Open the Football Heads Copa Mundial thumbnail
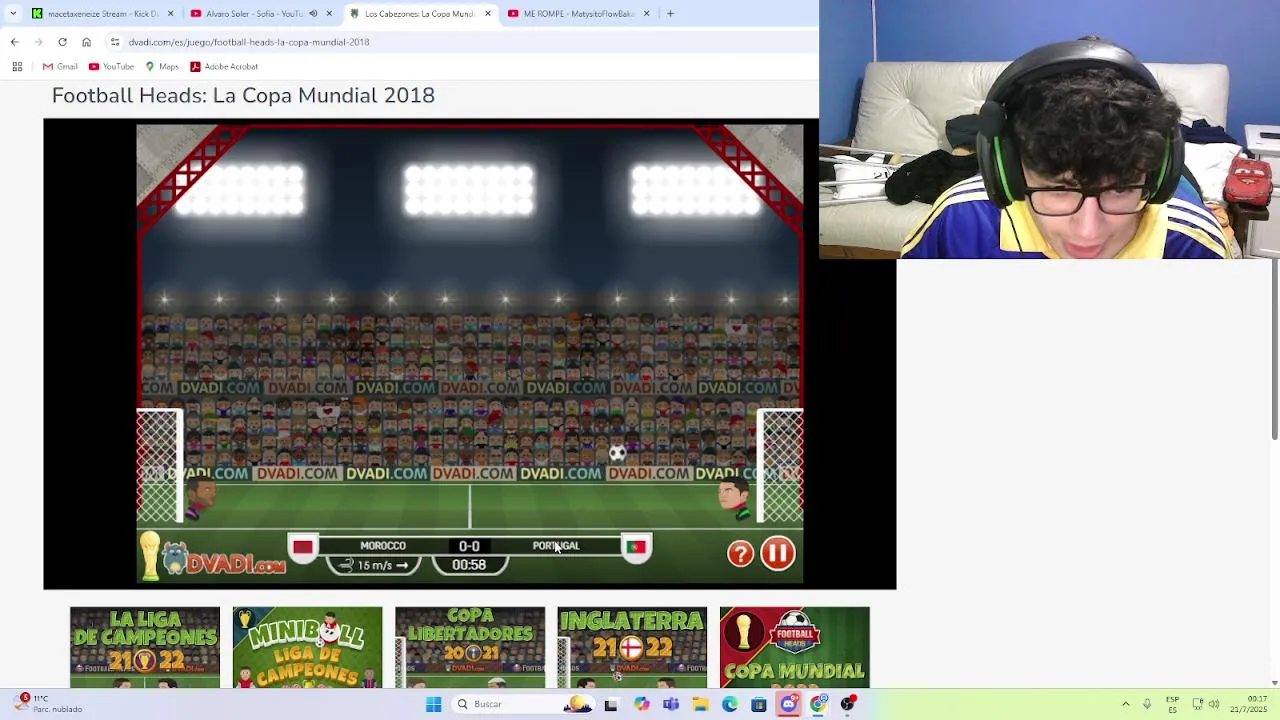This screenshot has height=720, width=1280. click(x=794, y=647)
